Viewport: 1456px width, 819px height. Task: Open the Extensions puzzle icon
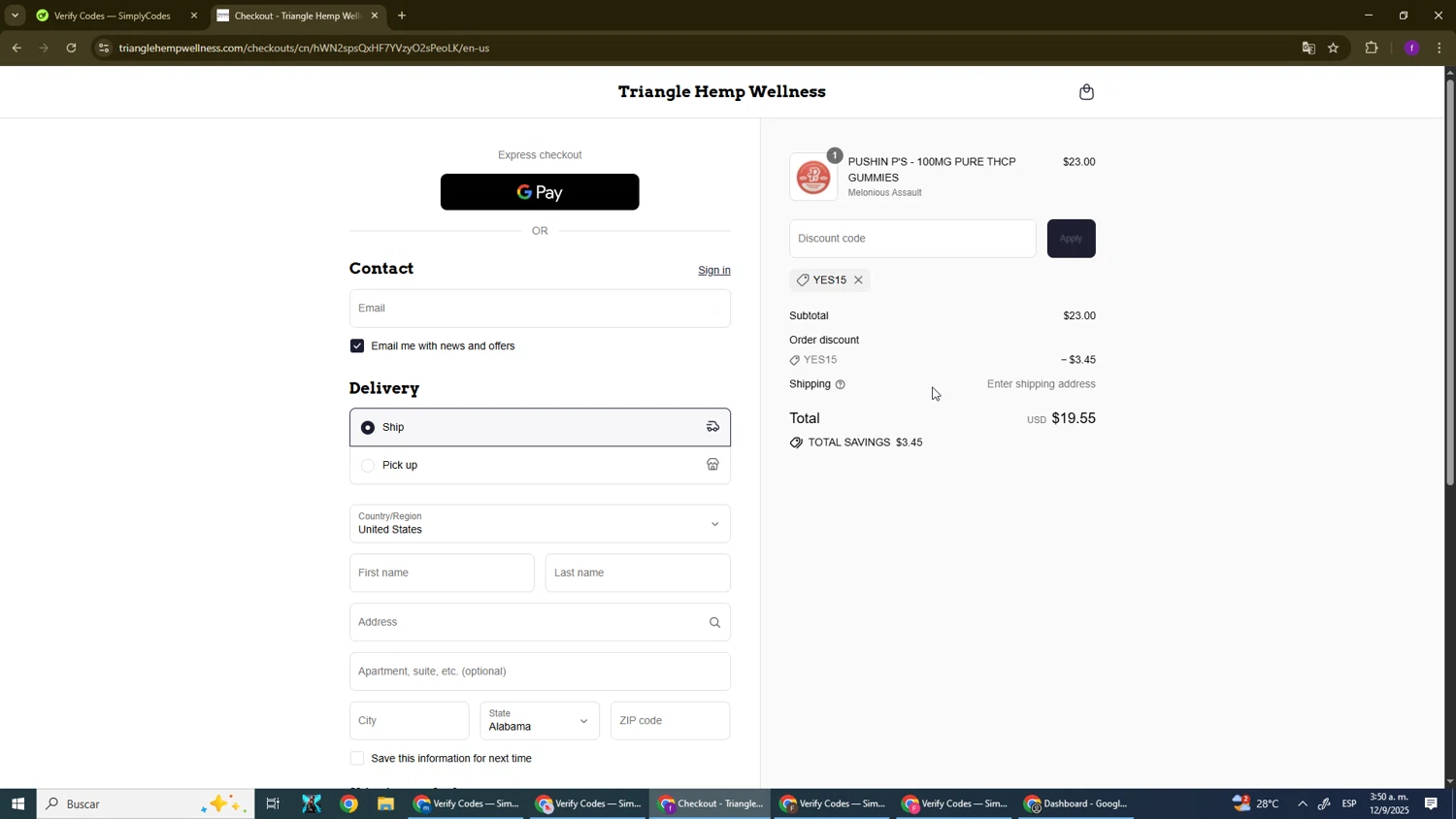pyautogui.click(x=1372, y=48)
